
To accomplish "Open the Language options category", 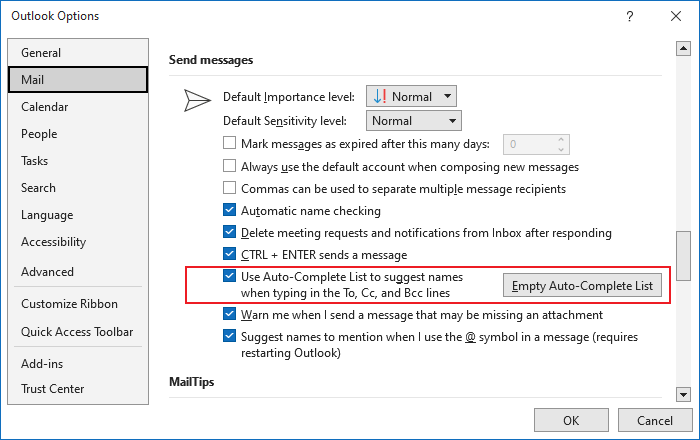I will pyautogui.click(x=78, y=215).
